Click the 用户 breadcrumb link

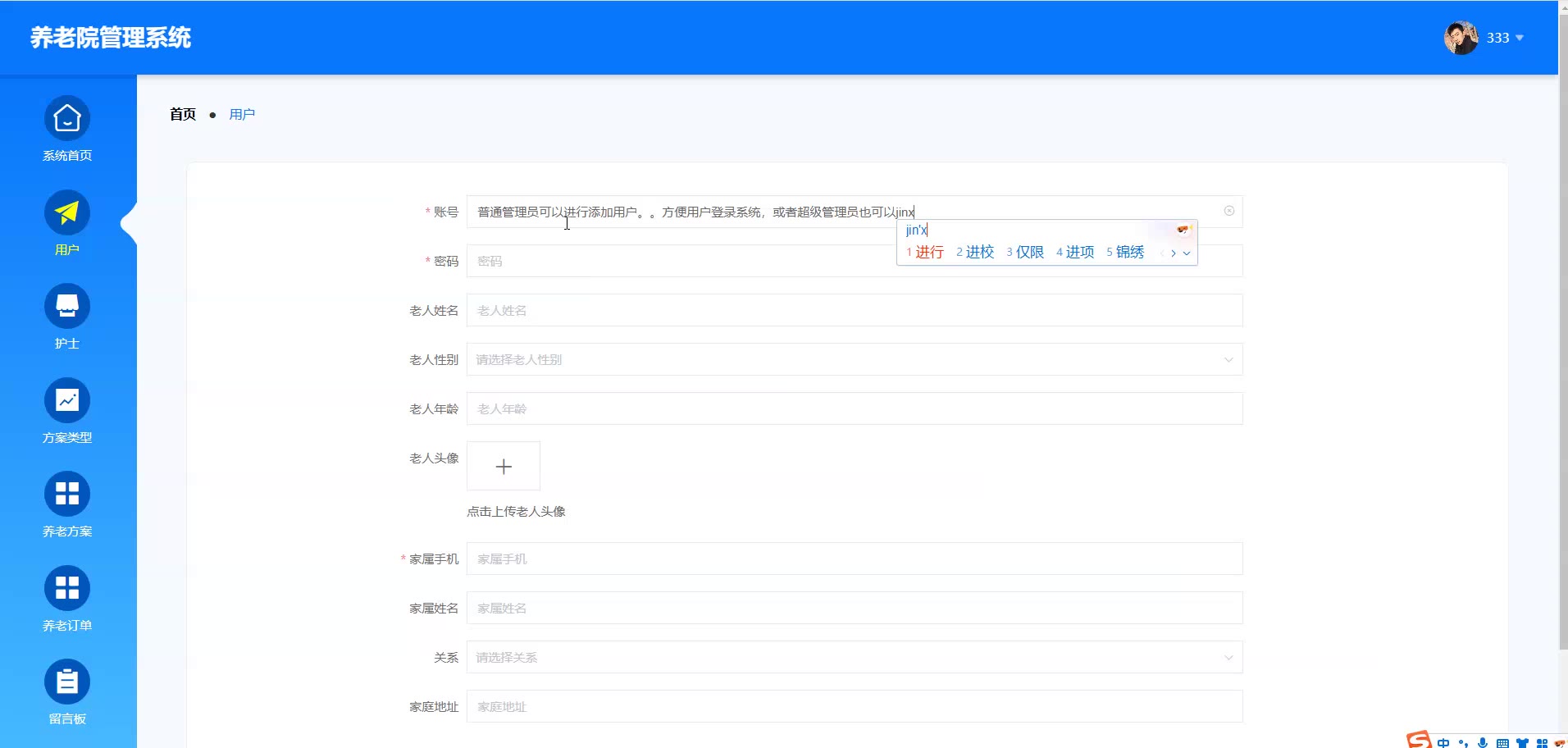(242, 115)
